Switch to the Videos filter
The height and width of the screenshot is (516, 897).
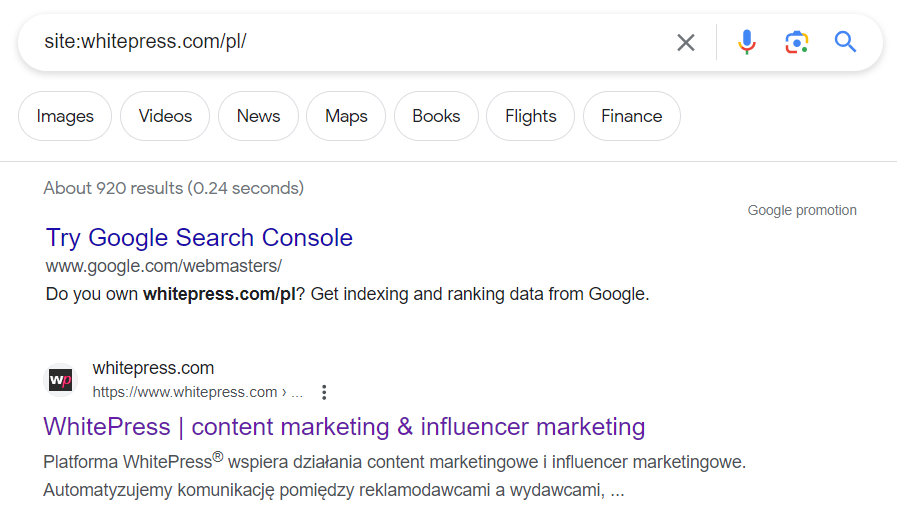coord(165,116)
